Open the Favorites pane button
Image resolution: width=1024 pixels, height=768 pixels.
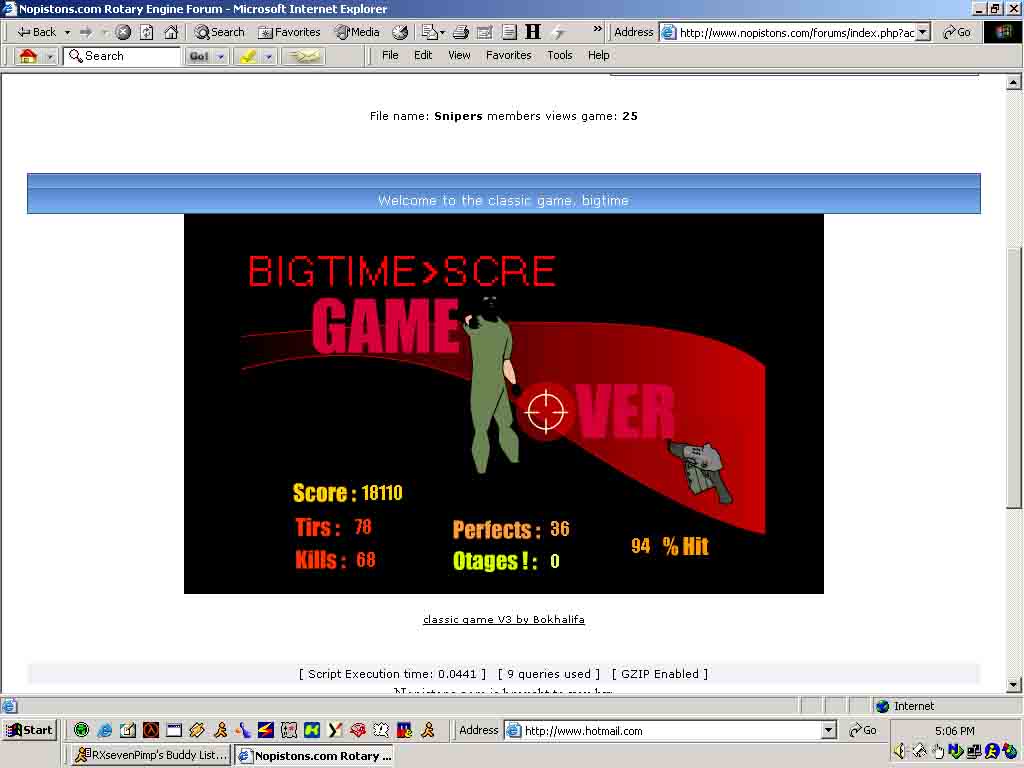tap(289, 32)
